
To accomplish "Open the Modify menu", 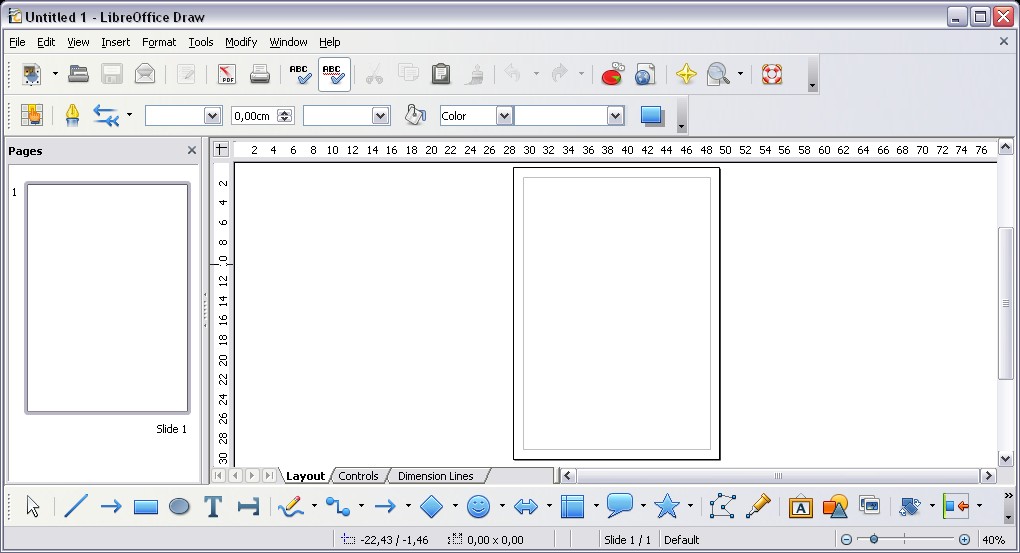I will [241, 42].
